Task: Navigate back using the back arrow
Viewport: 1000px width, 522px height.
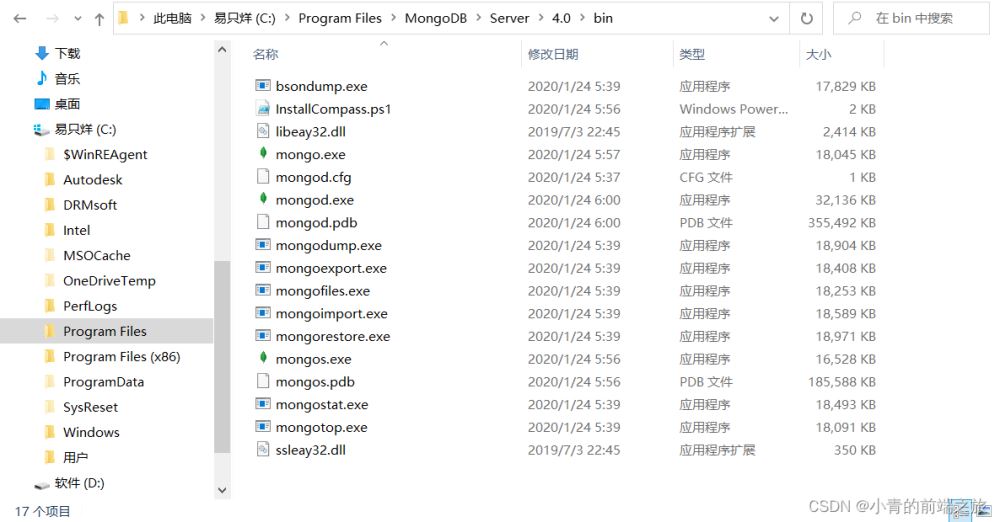Action: [x=21, y=19]
